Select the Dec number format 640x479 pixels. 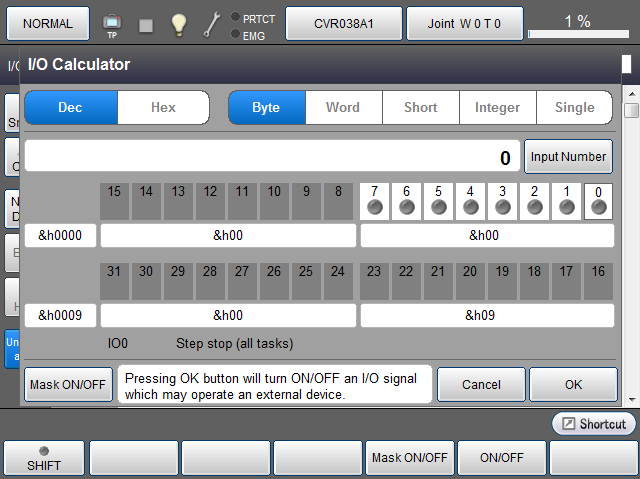(x=71, y=108)
